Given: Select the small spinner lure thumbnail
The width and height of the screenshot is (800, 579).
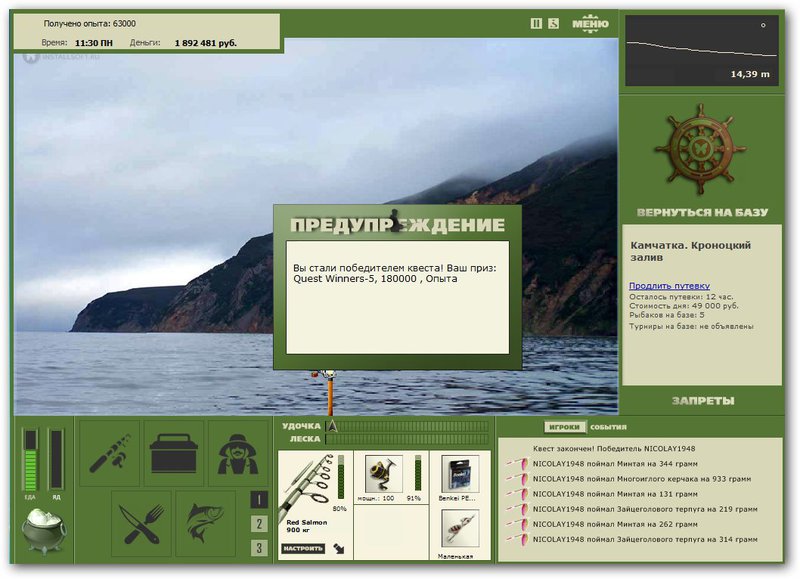Looking at the screenshot, I should [460, 529].
